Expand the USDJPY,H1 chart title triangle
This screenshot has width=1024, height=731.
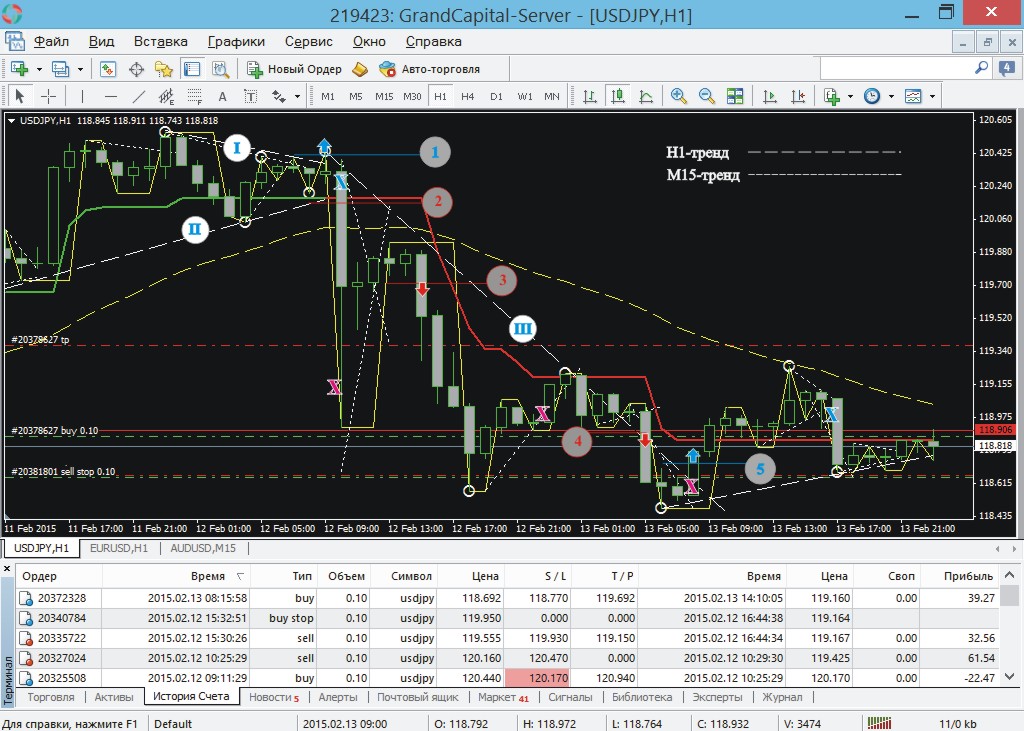(11, 121)
